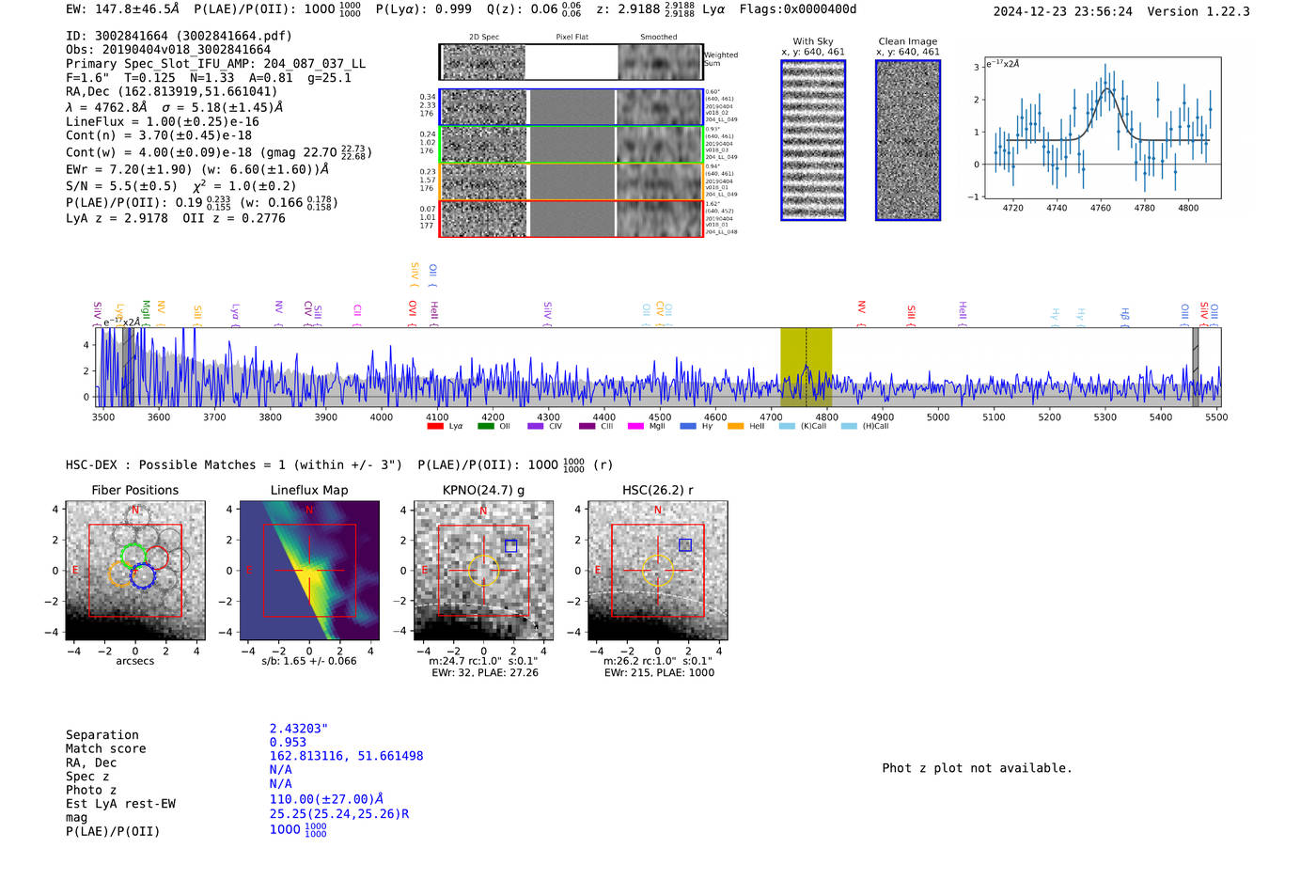Select the green-outlined fiber spectrum row

pos(572,145)
